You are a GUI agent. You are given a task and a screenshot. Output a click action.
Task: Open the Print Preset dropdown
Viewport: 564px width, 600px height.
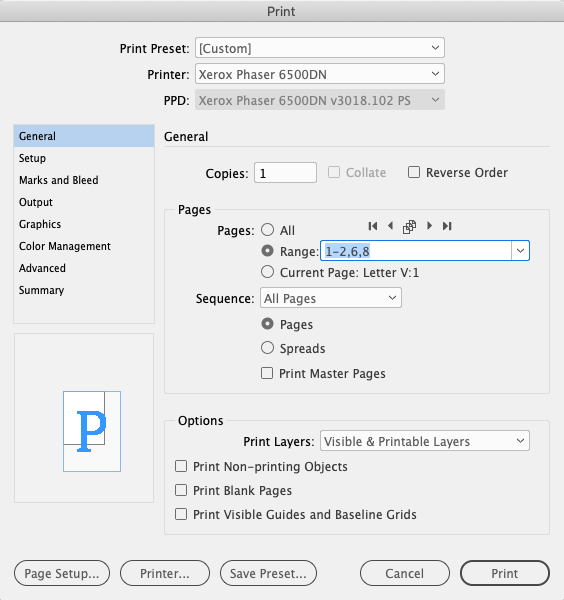(320, 48)
